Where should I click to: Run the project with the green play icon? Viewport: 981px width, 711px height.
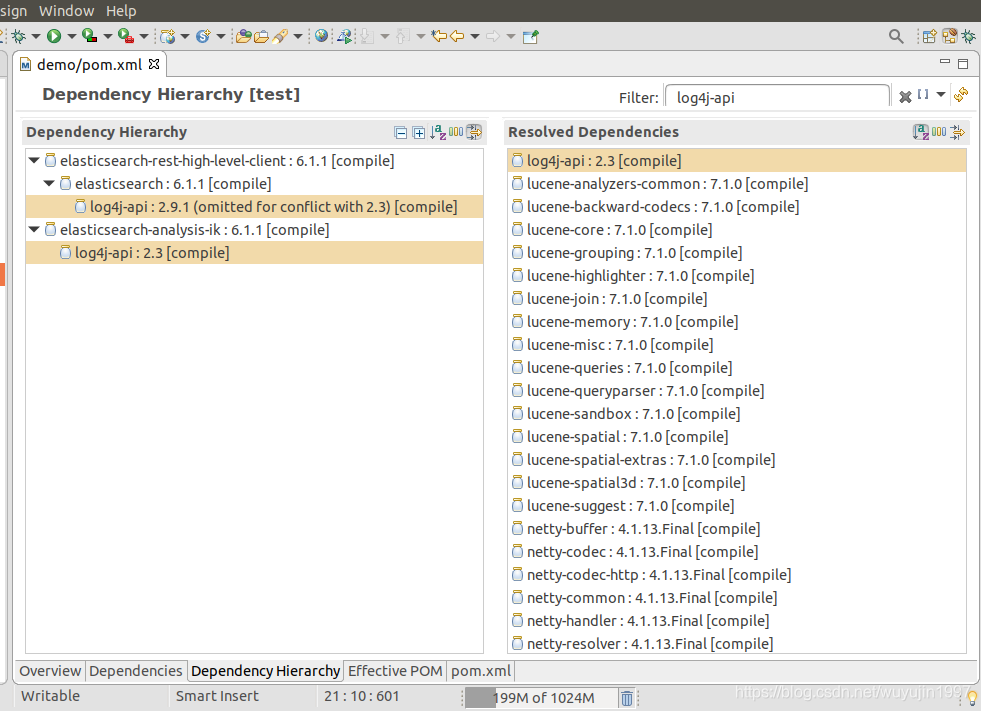tap(54, 35)
